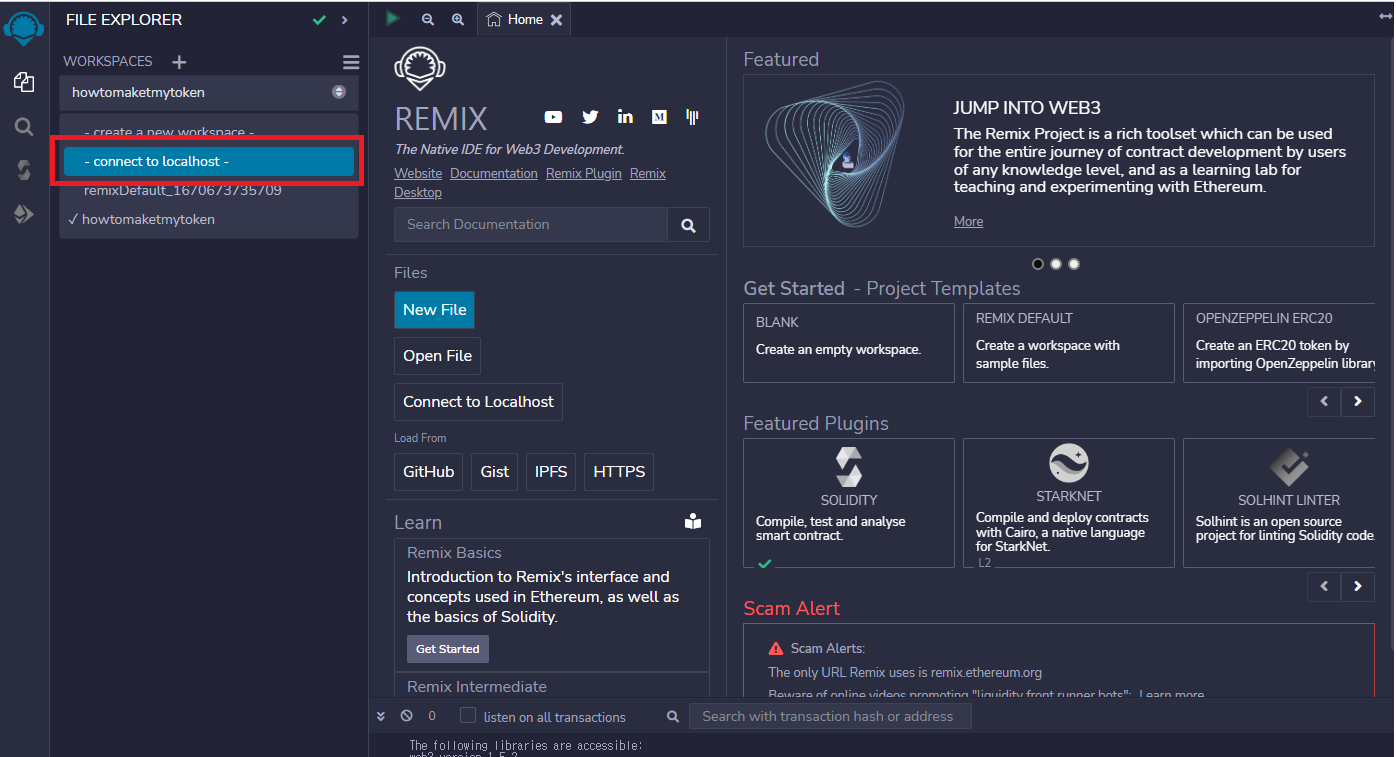Open the Search in files sidebar icon
This screenshot has height=757, width=1396.
pos(24,127)
